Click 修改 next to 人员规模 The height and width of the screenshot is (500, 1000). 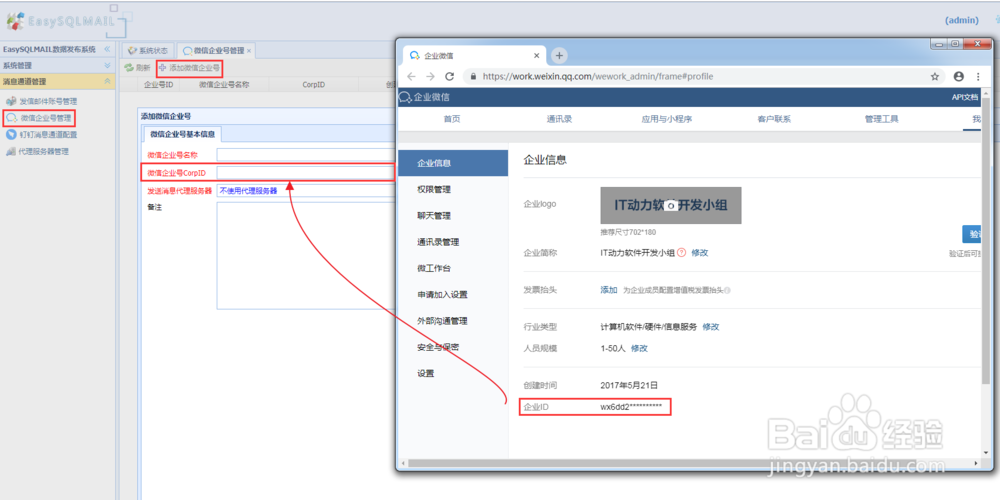pos(639,348)
